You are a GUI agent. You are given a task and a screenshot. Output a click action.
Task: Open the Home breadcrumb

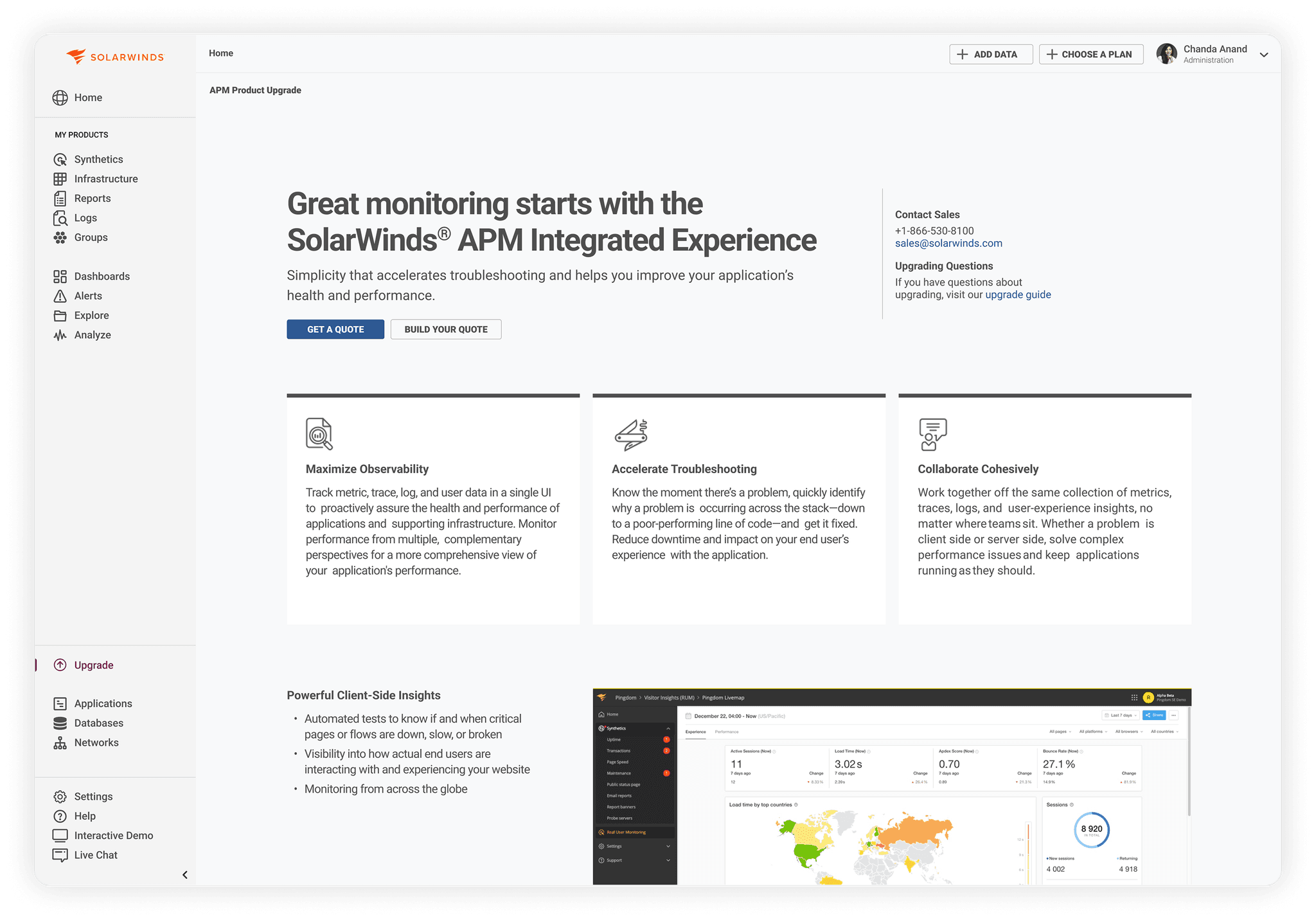[x=220, y=53]
